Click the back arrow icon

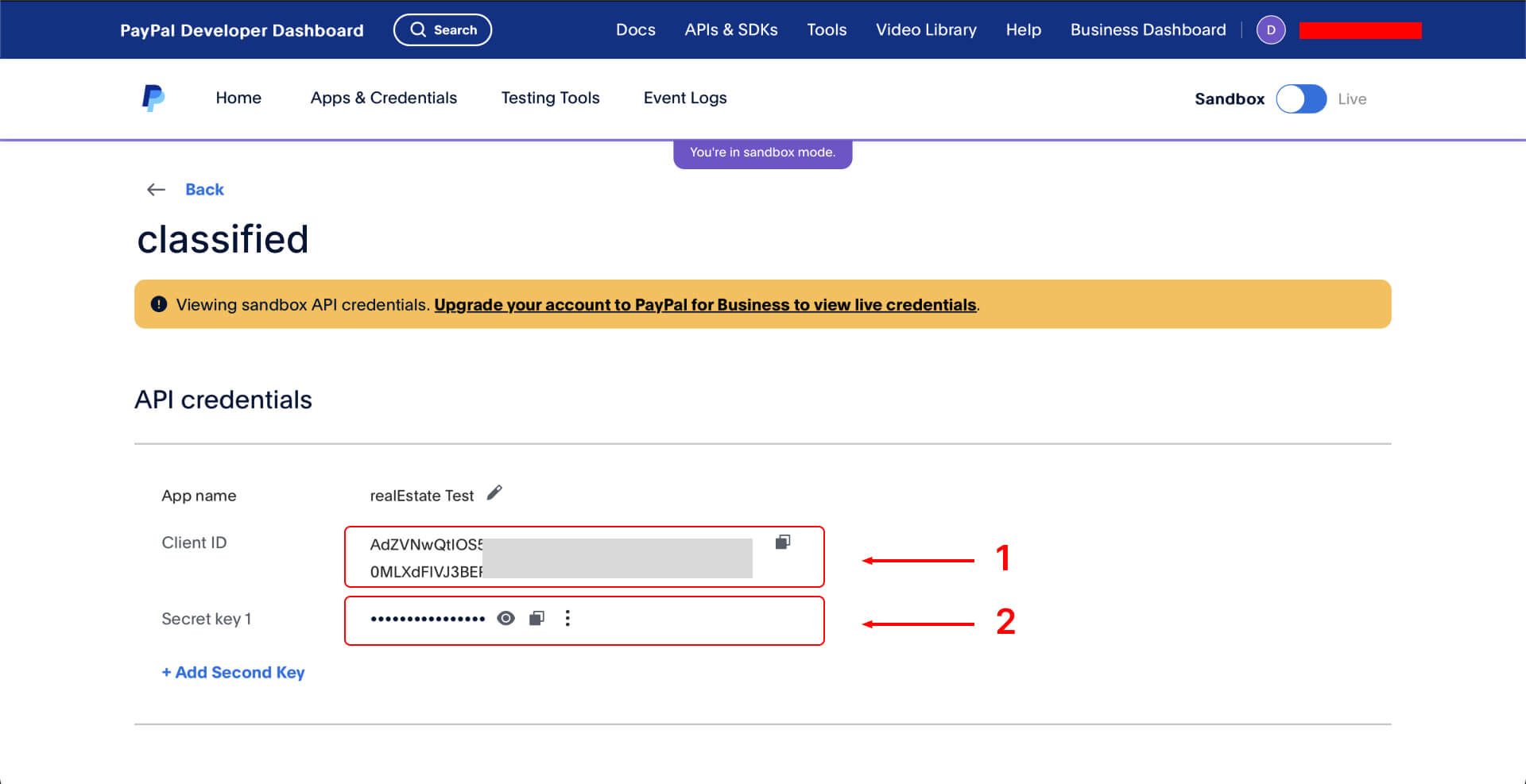[156, 190]
